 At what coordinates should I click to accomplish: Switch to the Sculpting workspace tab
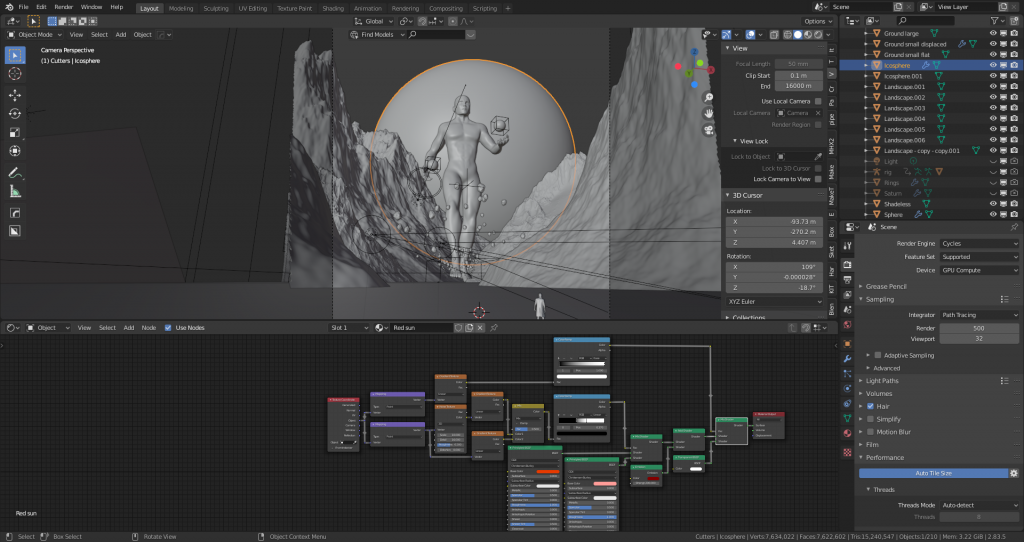click(x=215, y=7)
